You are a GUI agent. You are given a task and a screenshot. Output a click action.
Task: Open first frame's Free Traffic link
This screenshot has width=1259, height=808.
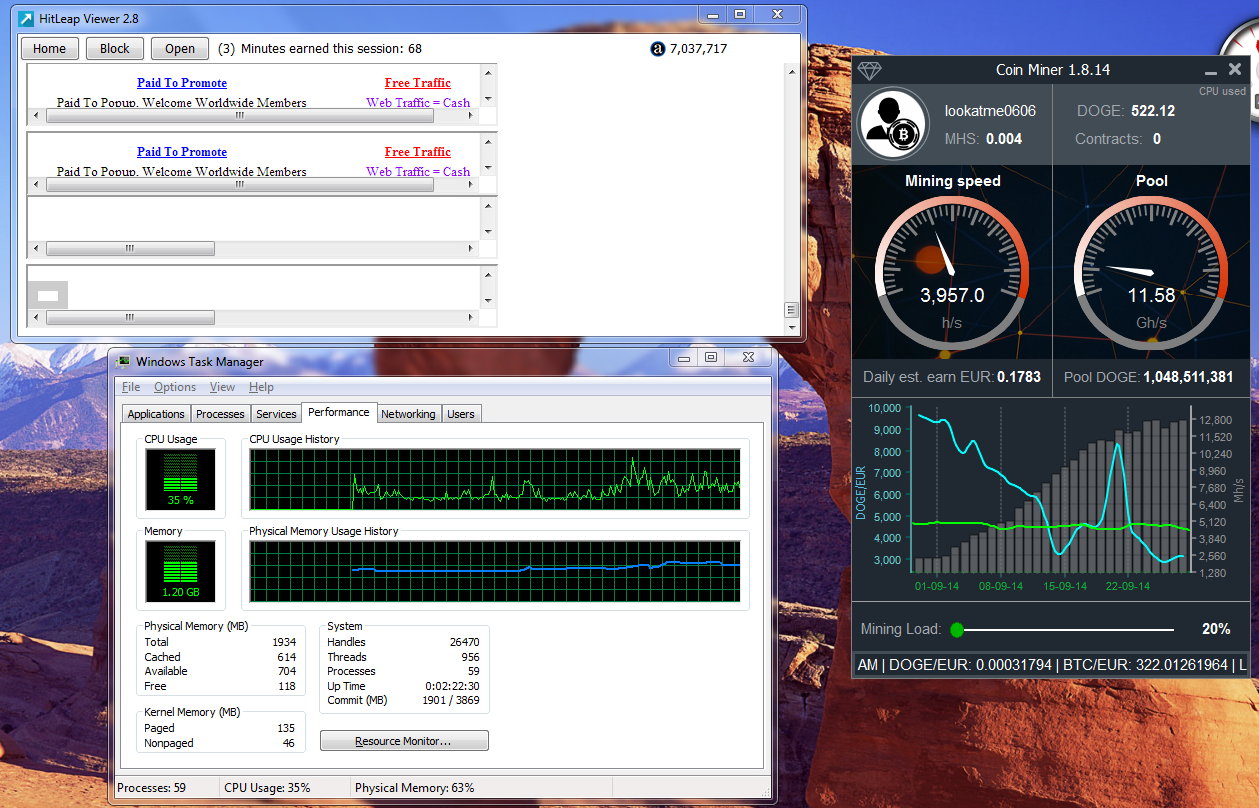pos(418,83)
